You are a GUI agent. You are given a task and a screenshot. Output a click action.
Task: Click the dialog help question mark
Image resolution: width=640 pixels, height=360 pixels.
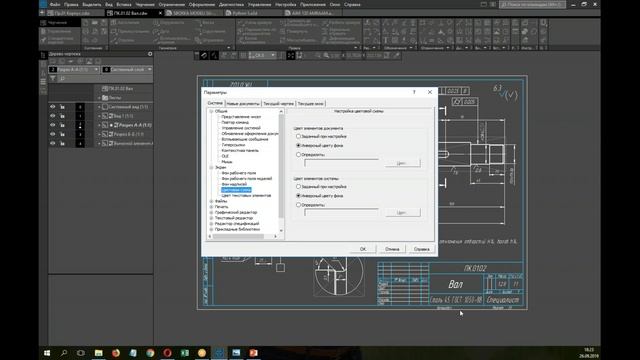pyautogui.click(x=414, y=92)
